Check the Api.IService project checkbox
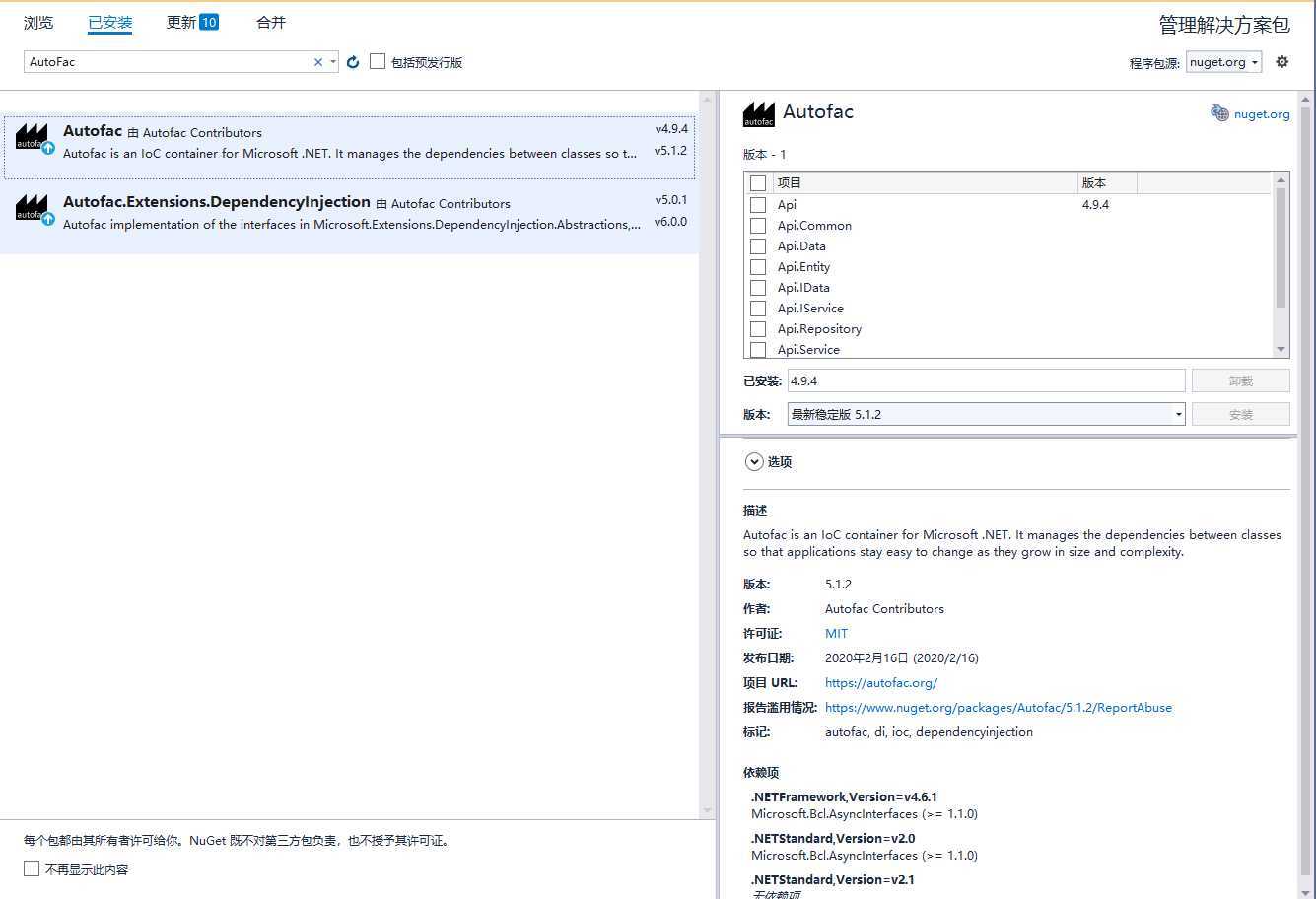This screenshot has height=899, width=1316. coord(758,309)
